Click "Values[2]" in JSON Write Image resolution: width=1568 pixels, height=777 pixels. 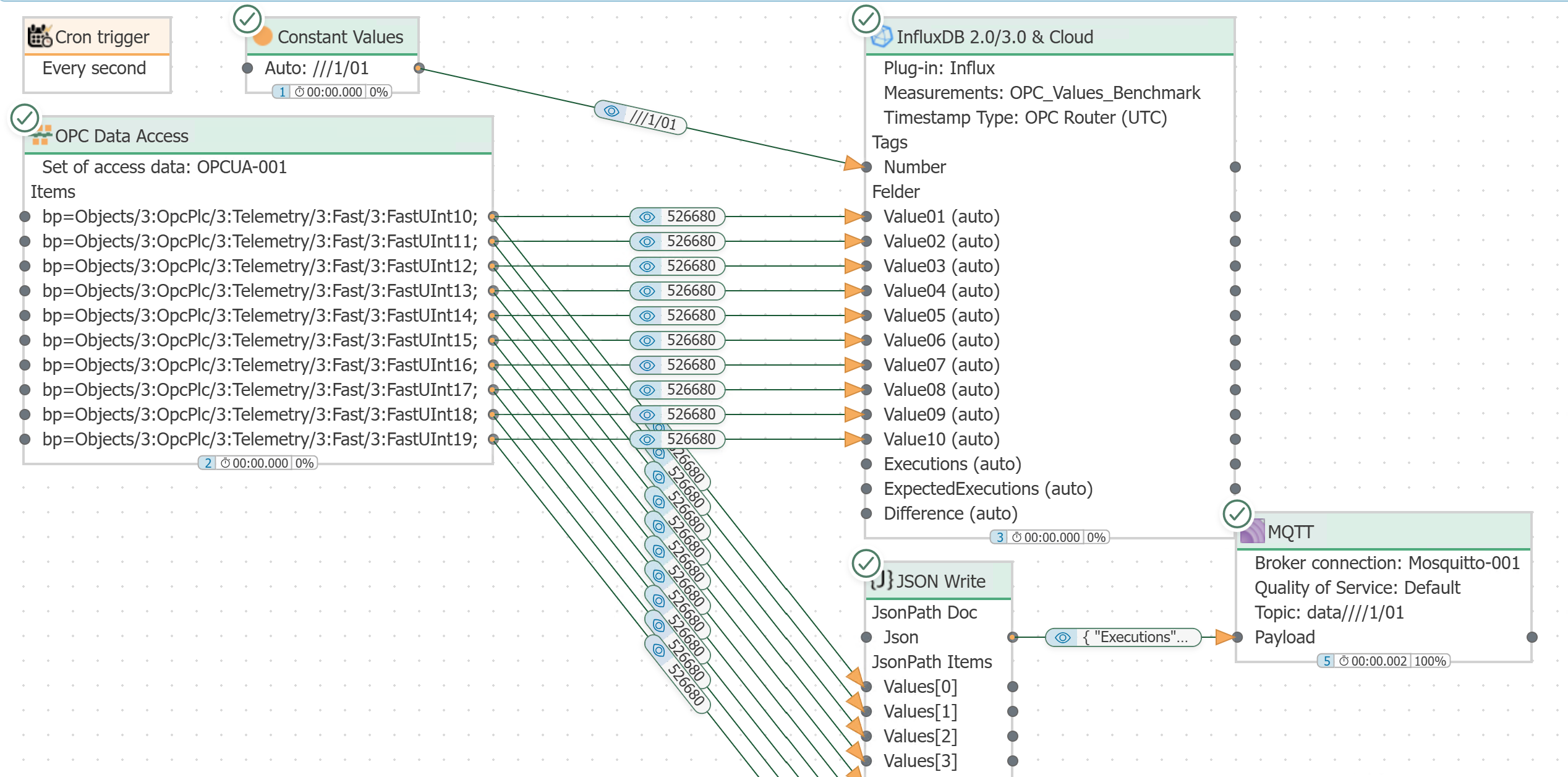(x=920, y=736)
